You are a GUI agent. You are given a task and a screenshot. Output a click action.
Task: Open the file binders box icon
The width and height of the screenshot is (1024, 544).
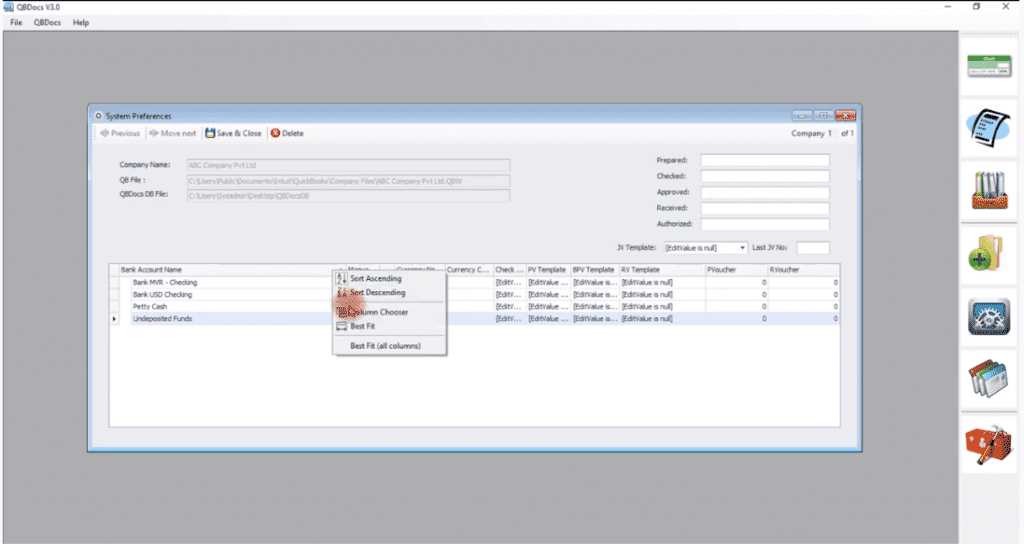pyautogui.click(x=989, y=190)
